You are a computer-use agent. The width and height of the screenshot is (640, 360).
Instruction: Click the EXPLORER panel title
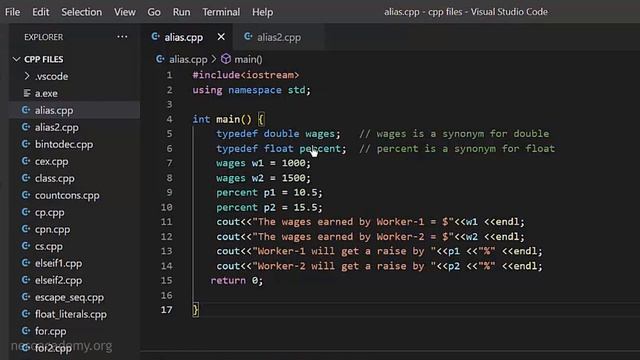coord(44,37)
